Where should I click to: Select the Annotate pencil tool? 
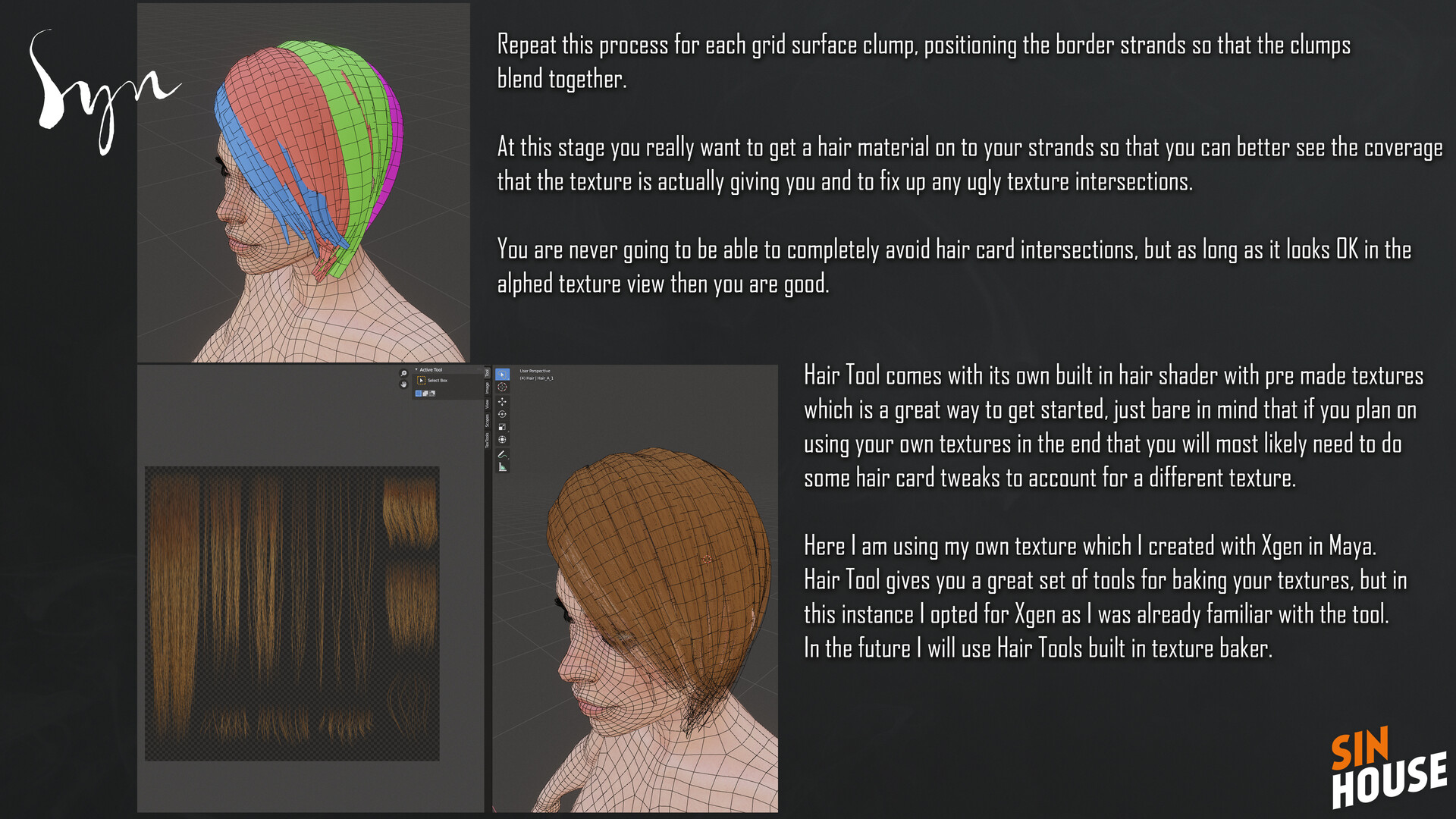click(502, 455)
